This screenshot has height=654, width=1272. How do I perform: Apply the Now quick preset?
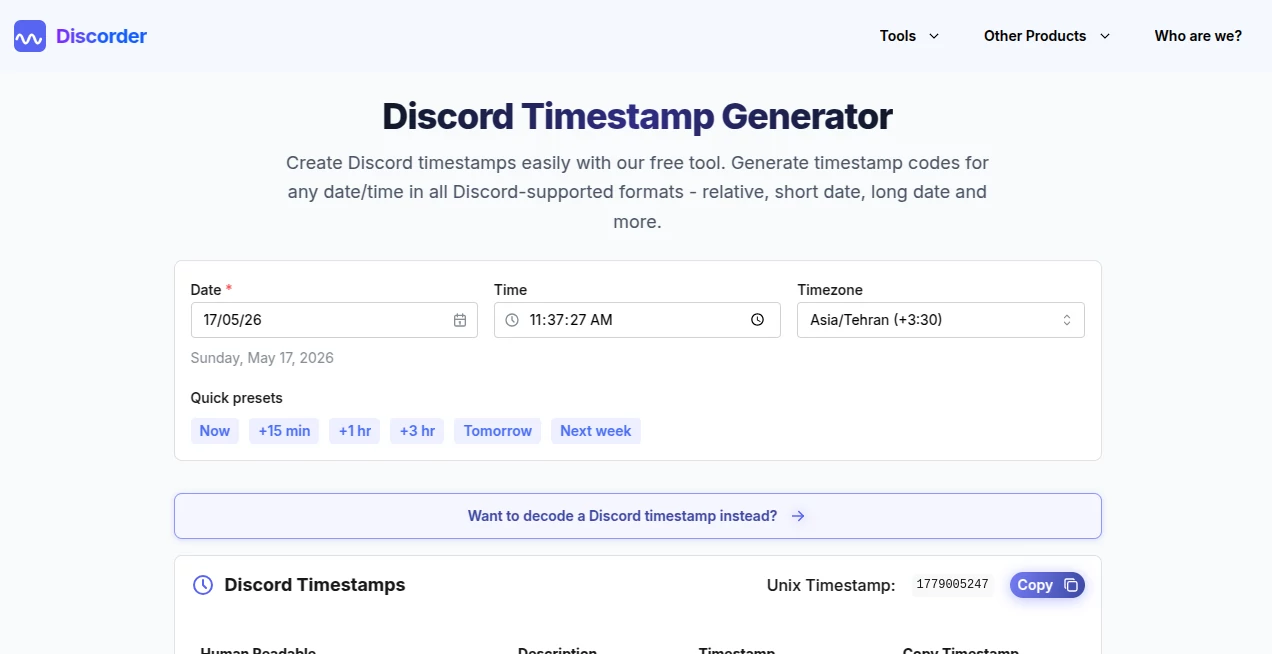click(x=215, y=431)
